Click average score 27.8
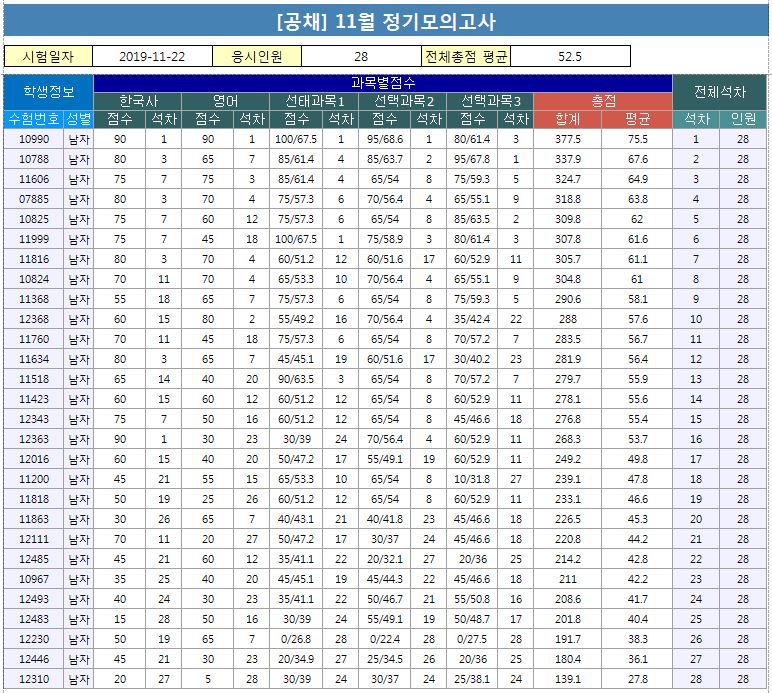Viewport: 772px width, 693px height. [x=637, y=679]
